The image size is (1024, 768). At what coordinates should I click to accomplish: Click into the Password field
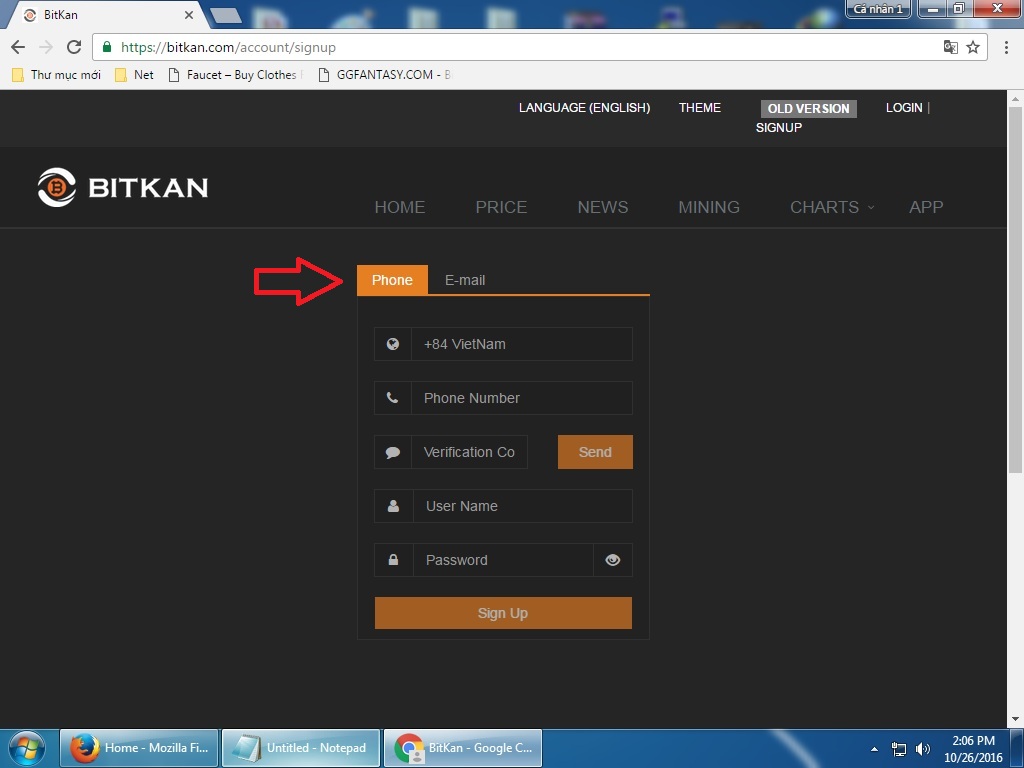(x=503, y=560)
